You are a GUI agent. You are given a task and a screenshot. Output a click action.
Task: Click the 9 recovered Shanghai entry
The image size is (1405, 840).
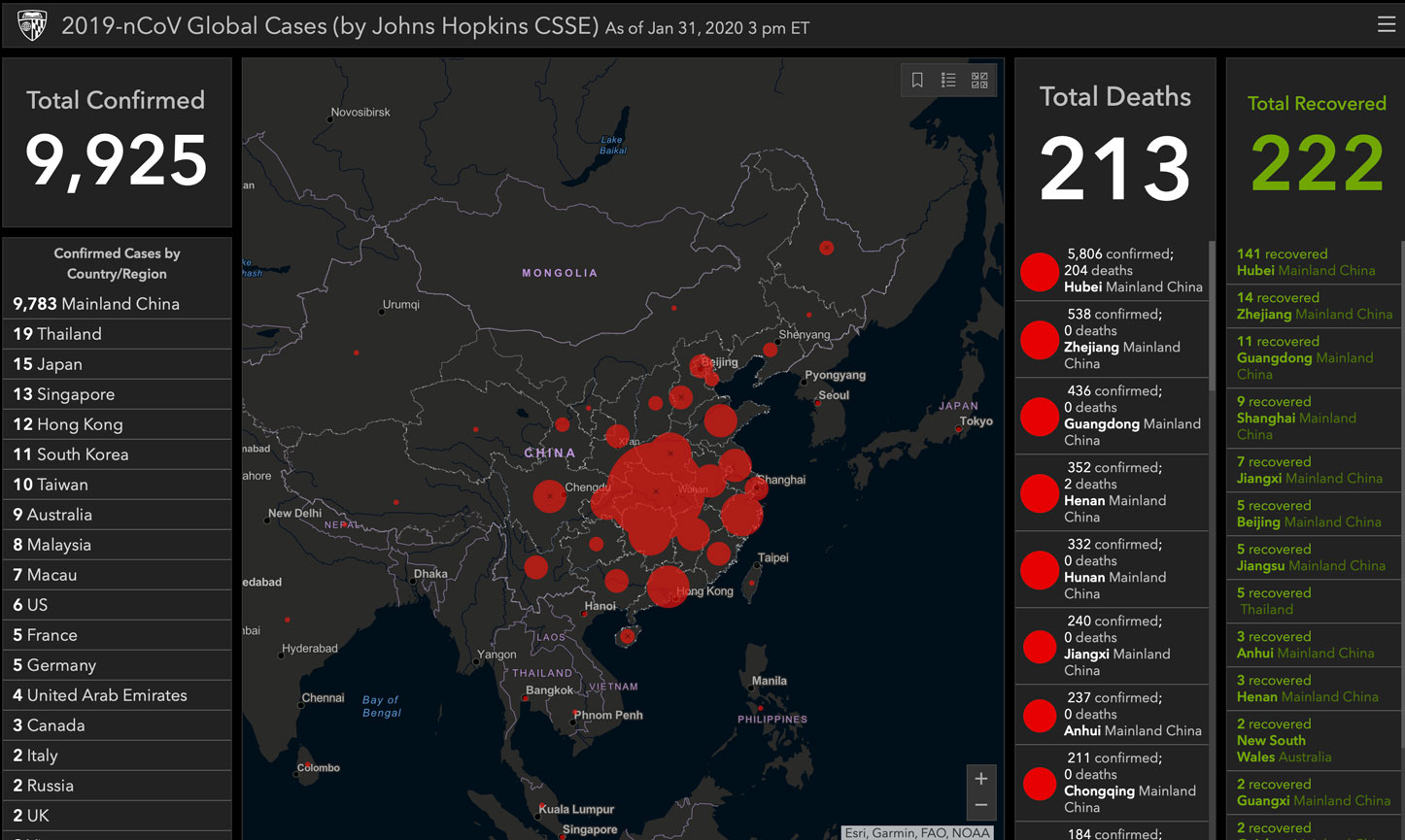point(1313,418)
